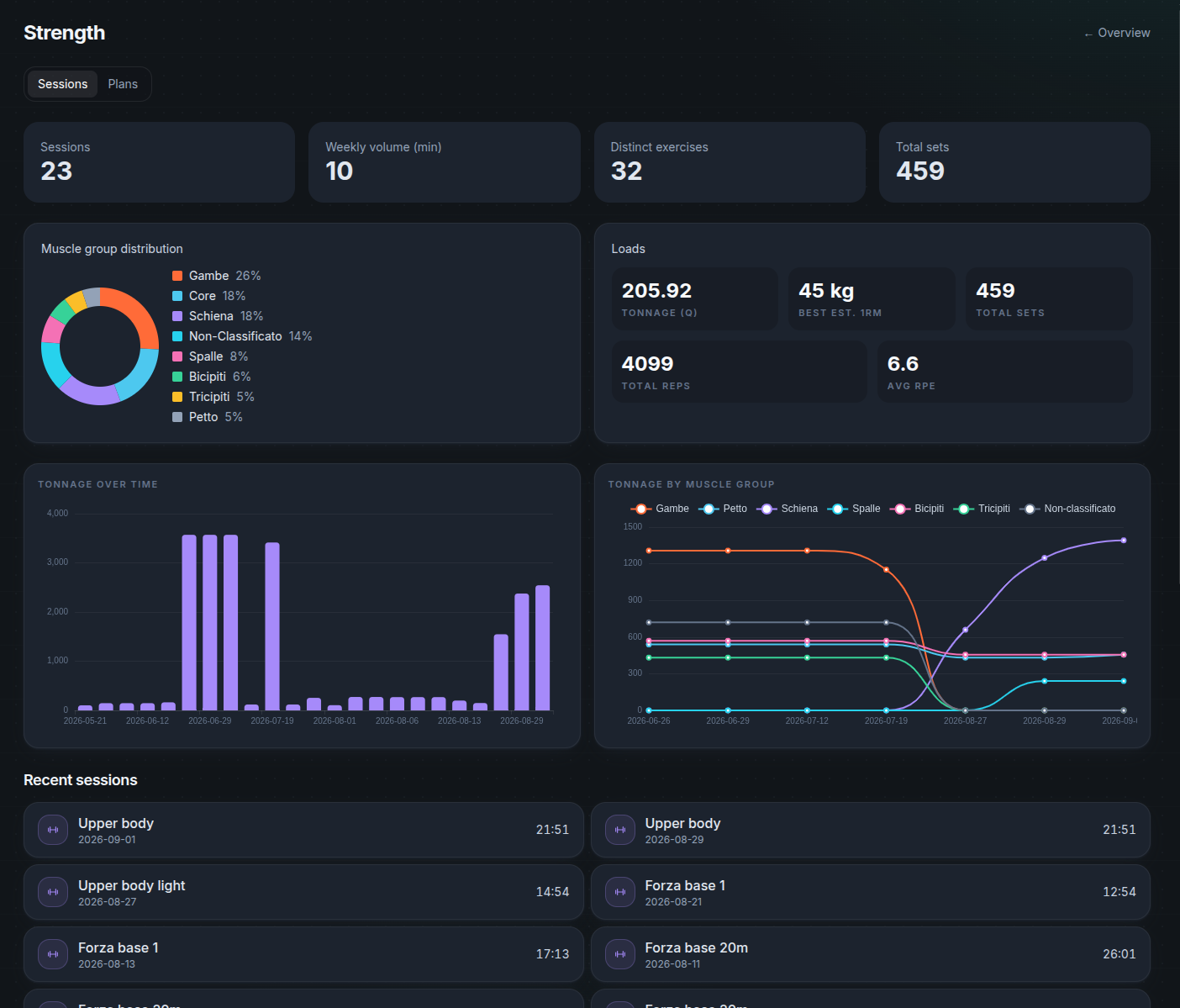The height and width of the screenshot is (1008, 1180).
Task: Click the Distinct exercises 32 card
Action: pyautogui.click(x=730, y=162)
